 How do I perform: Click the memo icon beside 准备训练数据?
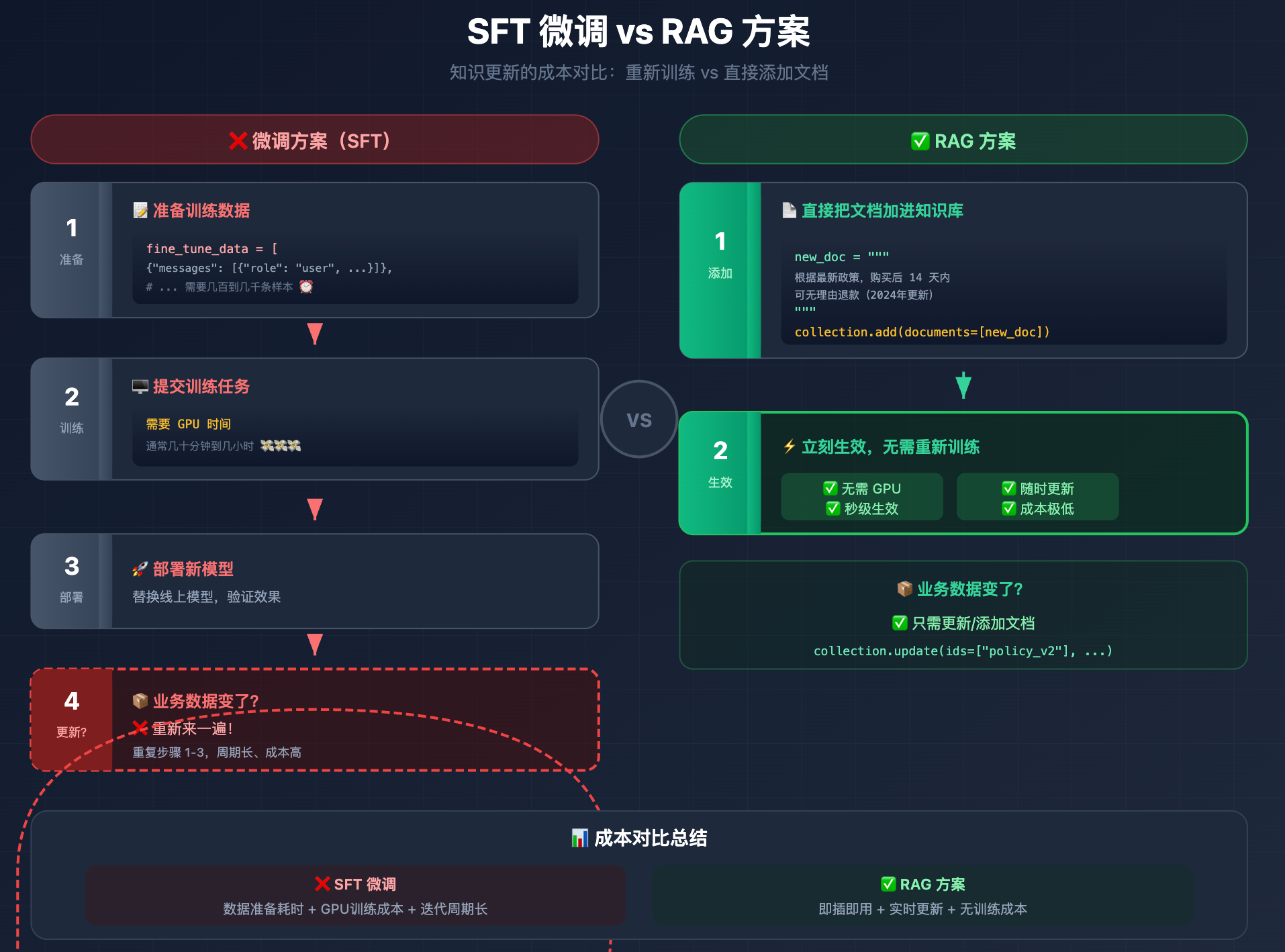(140, 211)
